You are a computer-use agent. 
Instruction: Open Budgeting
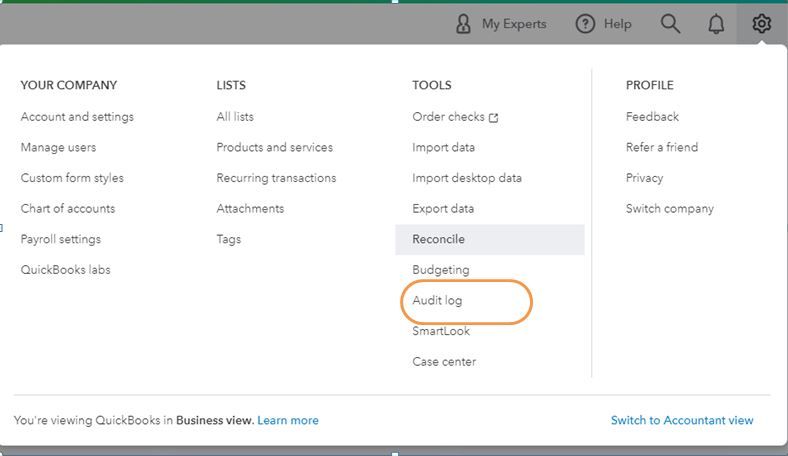(x=441, y=270)
